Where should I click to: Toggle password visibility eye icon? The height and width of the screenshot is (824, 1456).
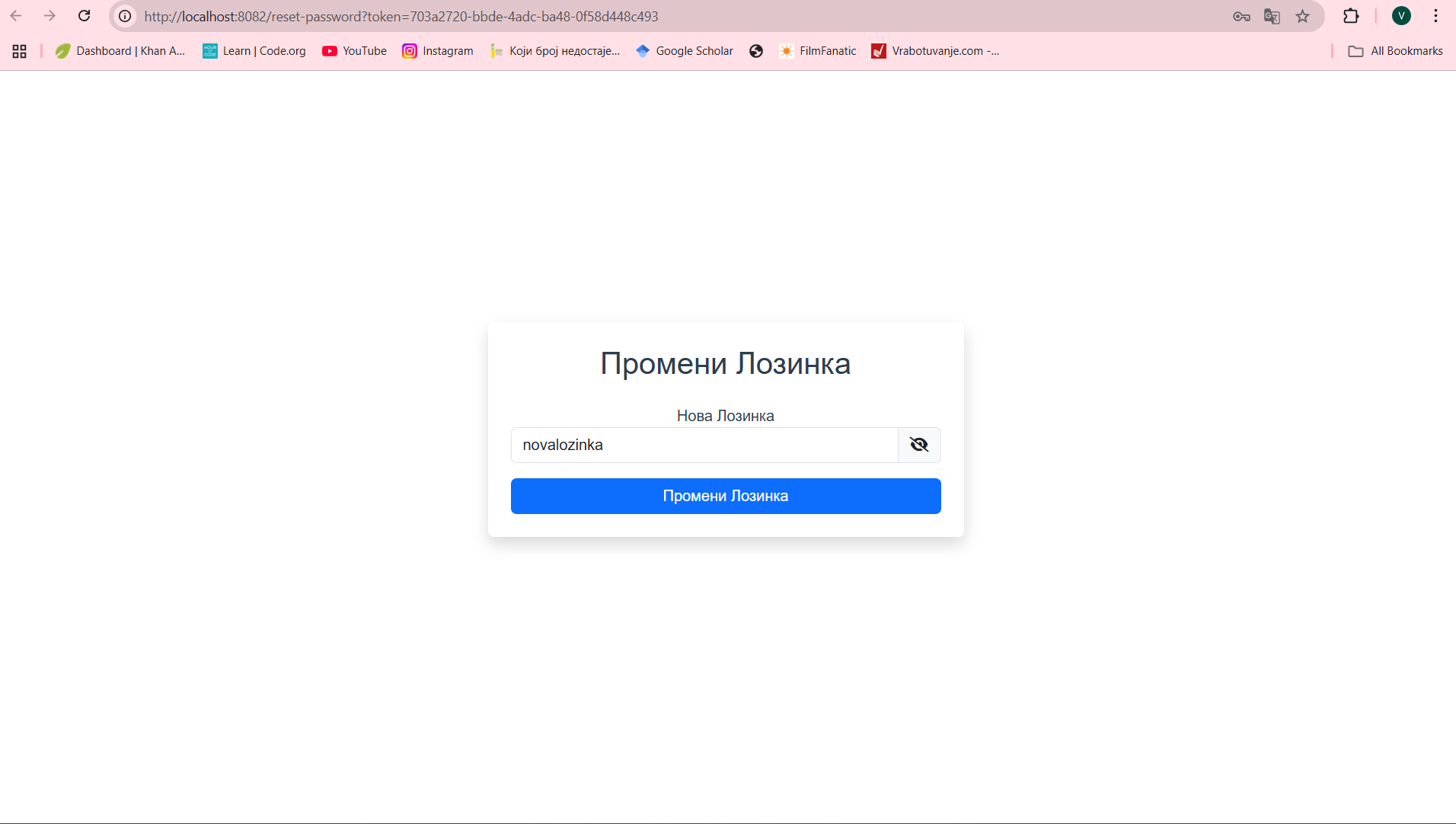click(919, 445)
